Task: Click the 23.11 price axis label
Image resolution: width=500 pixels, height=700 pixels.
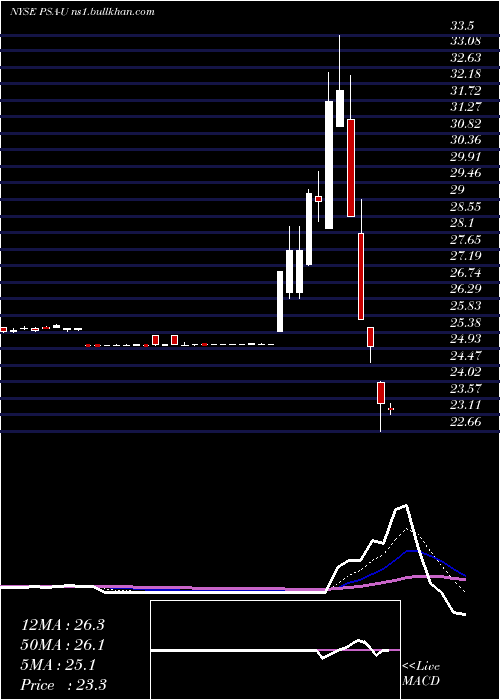Action: click(465, 404)
